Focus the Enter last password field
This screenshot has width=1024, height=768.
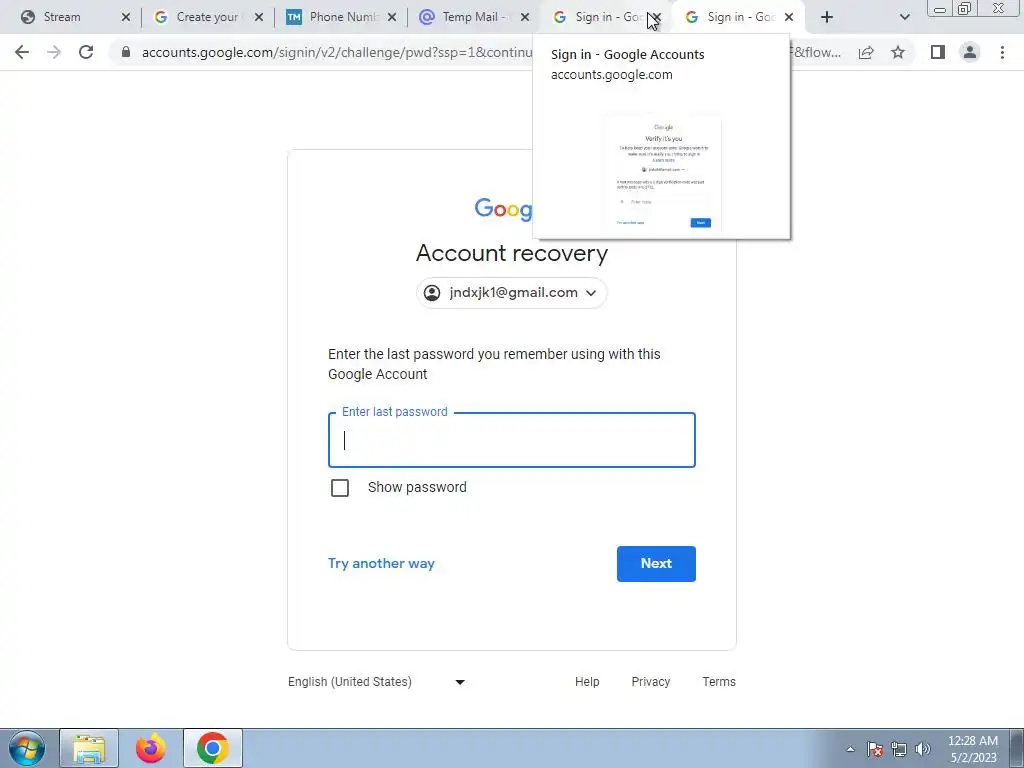point(511,440)
